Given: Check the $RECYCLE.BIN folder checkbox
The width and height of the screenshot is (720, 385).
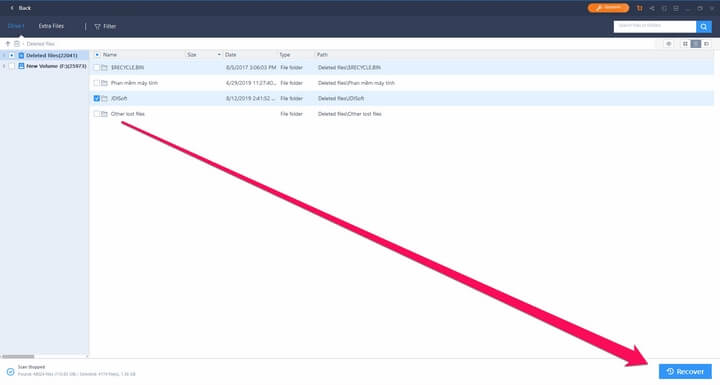Looking at the screenshot, I should (96, 68).
